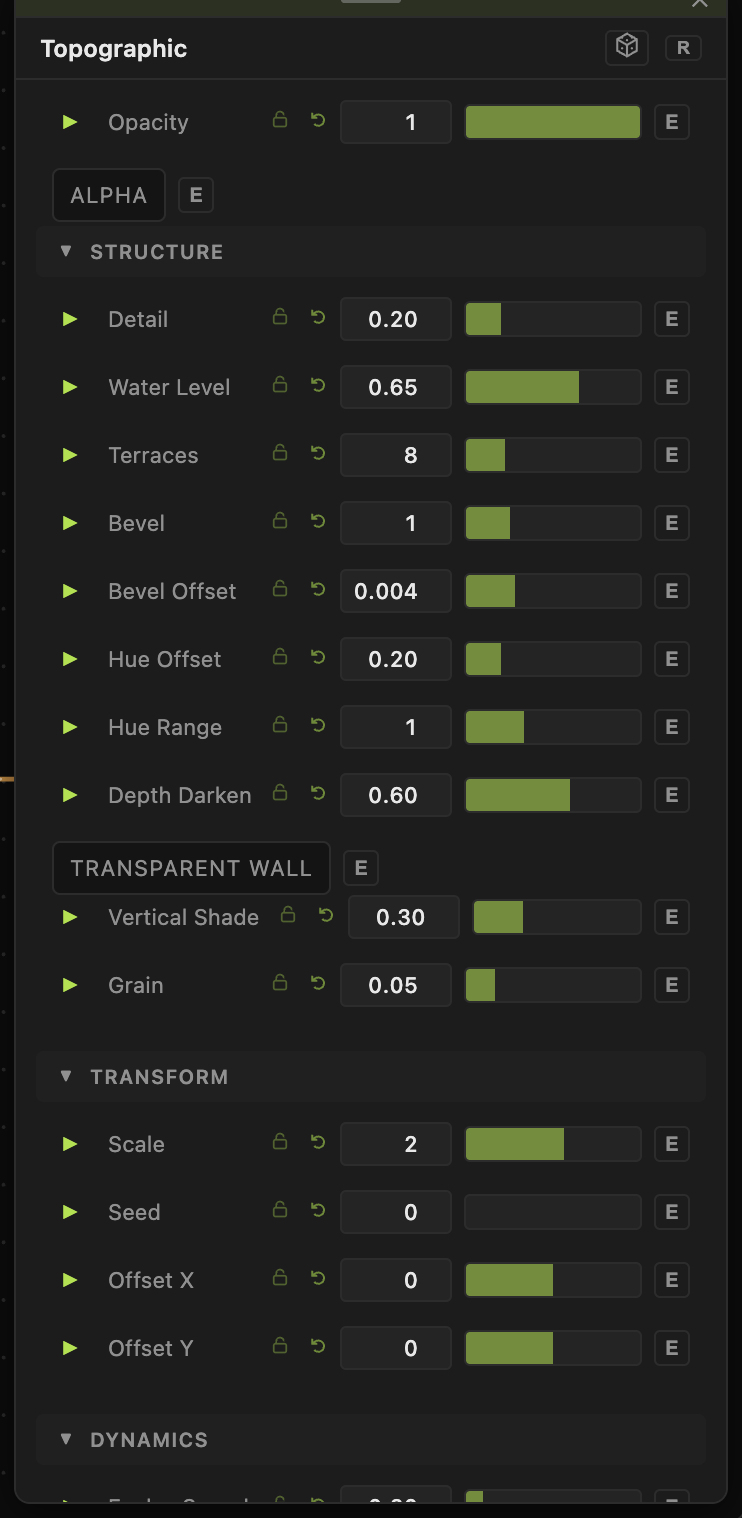Click the lock icon for Scale parameter
742x1518 pixels.
(x=280, y=1142)
